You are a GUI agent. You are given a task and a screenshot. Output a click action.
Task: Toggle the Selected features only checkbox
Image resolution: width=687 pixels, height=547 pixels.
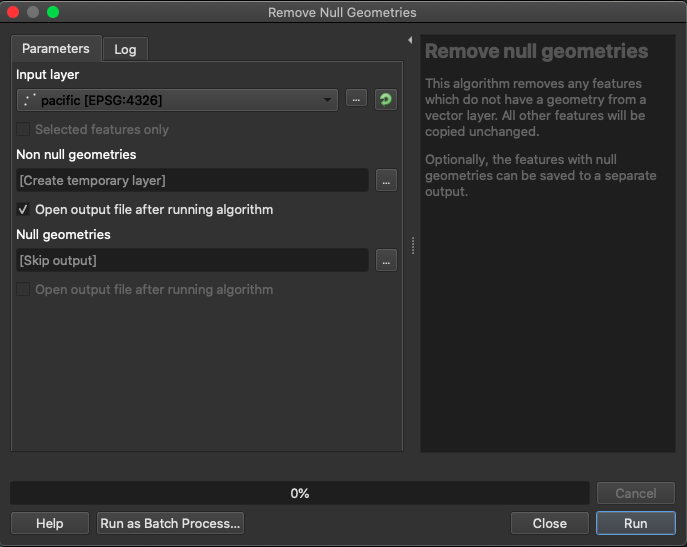[24, 130]
